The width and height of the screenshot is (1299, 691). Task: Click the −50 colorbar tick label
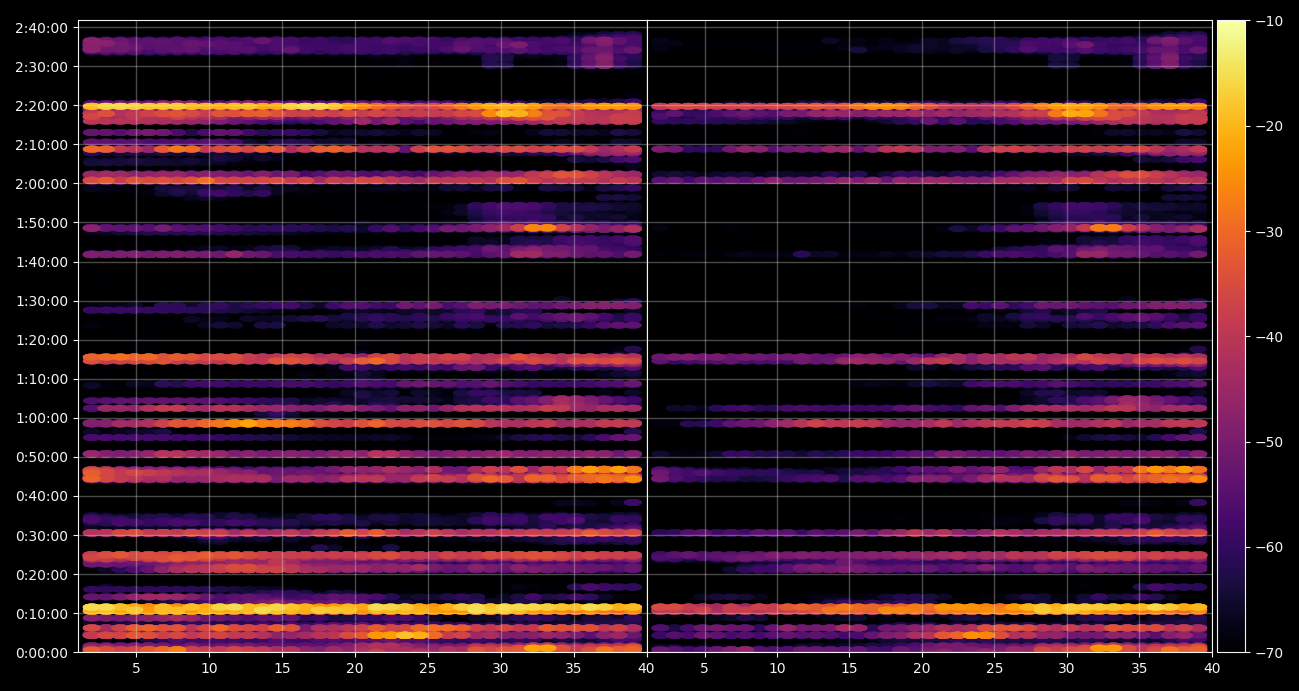(1269, 442)
